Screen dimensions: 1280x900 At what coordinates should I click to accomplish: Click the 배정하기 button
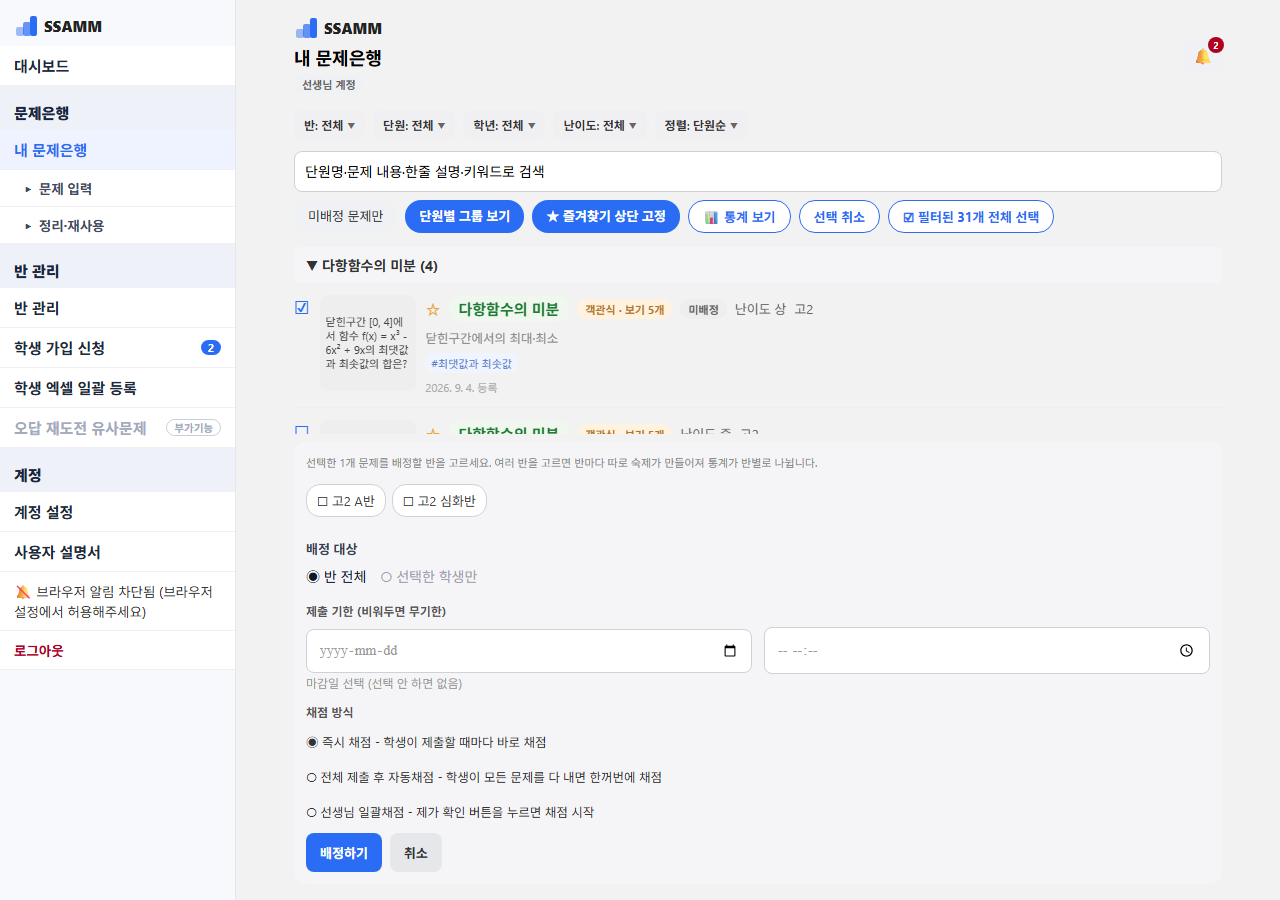pyautogui.click(x=344, y=853)
